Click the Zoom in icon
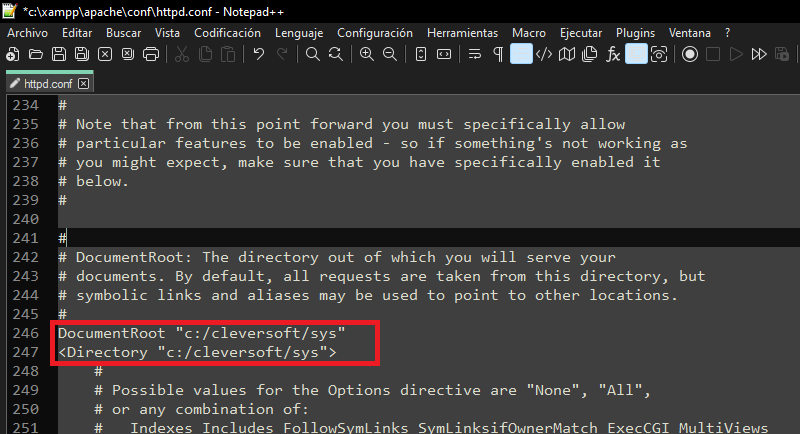This screenshot has width=800, height=434. pyautogui.click(x=367, y=54)
